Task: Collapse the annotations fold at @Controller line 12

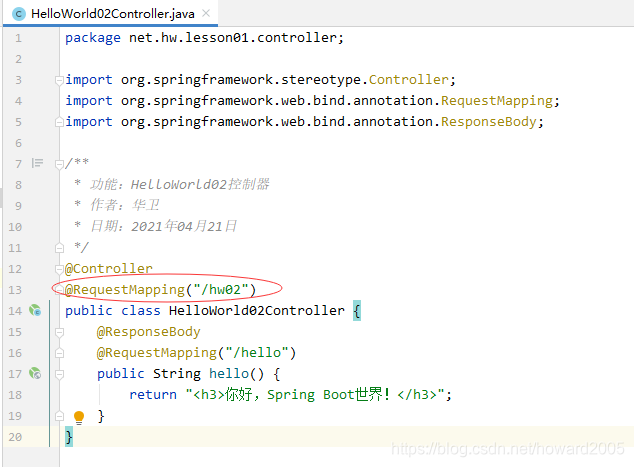Action: coord(59,269)
